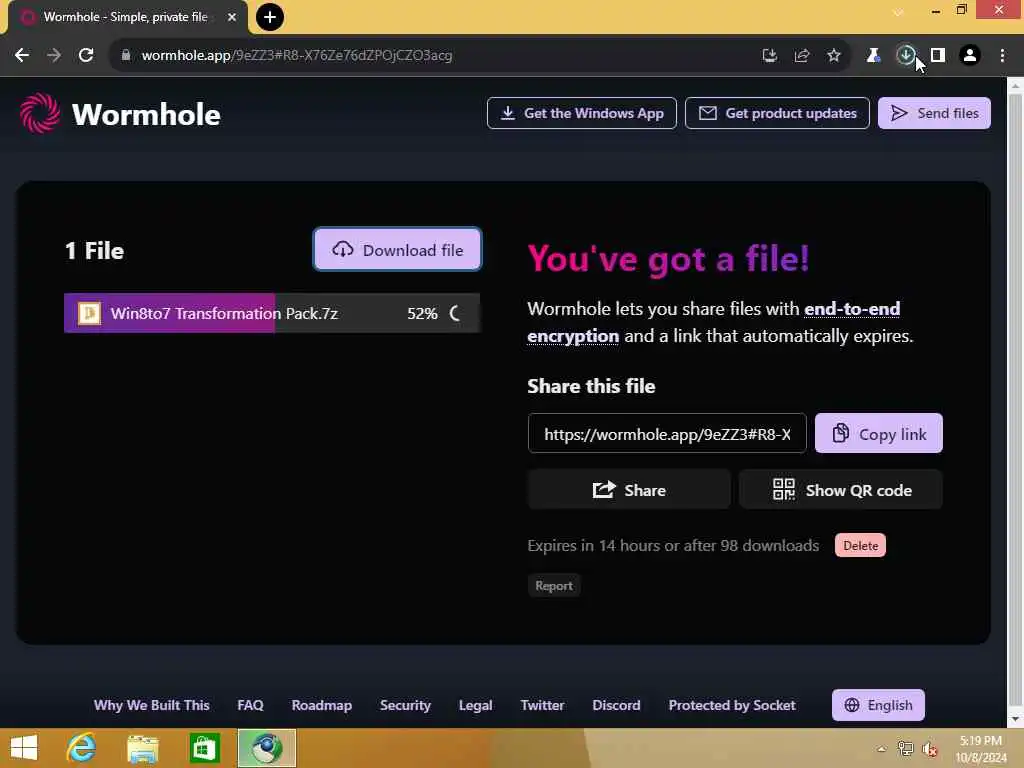Click the Report button

tap(554, 586)
